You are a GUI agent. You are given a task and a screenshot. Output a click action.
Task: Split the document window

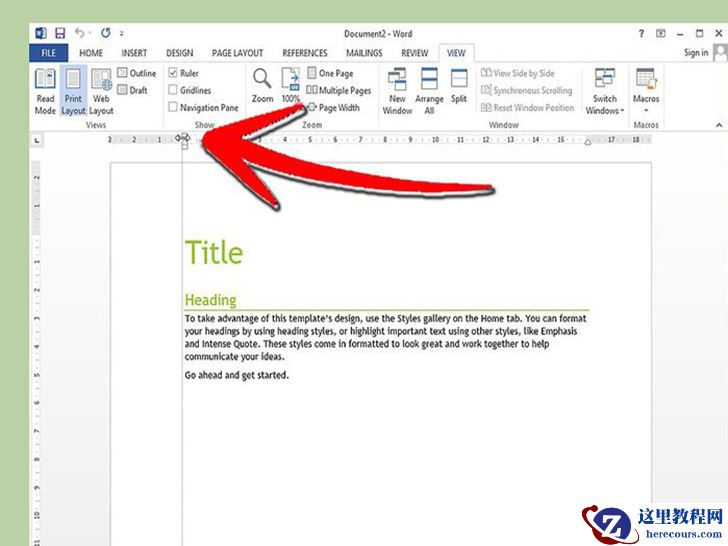click(459, 87)
